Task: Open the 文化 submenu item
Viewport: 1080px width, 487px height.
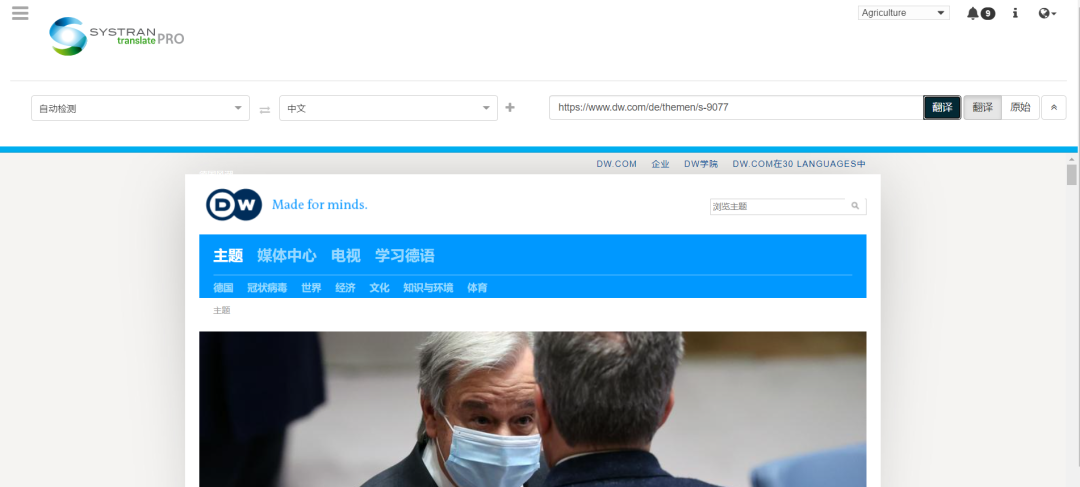Action: point(380,288)
